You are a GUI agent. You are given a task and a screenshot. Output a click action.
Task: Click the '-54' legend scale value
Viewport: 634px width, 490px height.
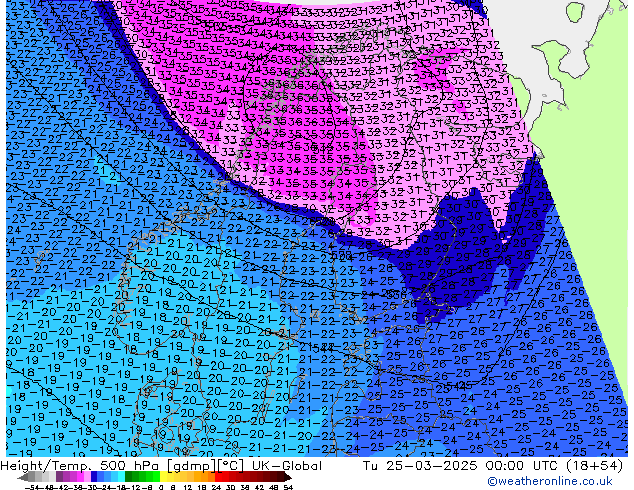click(32, 488)
